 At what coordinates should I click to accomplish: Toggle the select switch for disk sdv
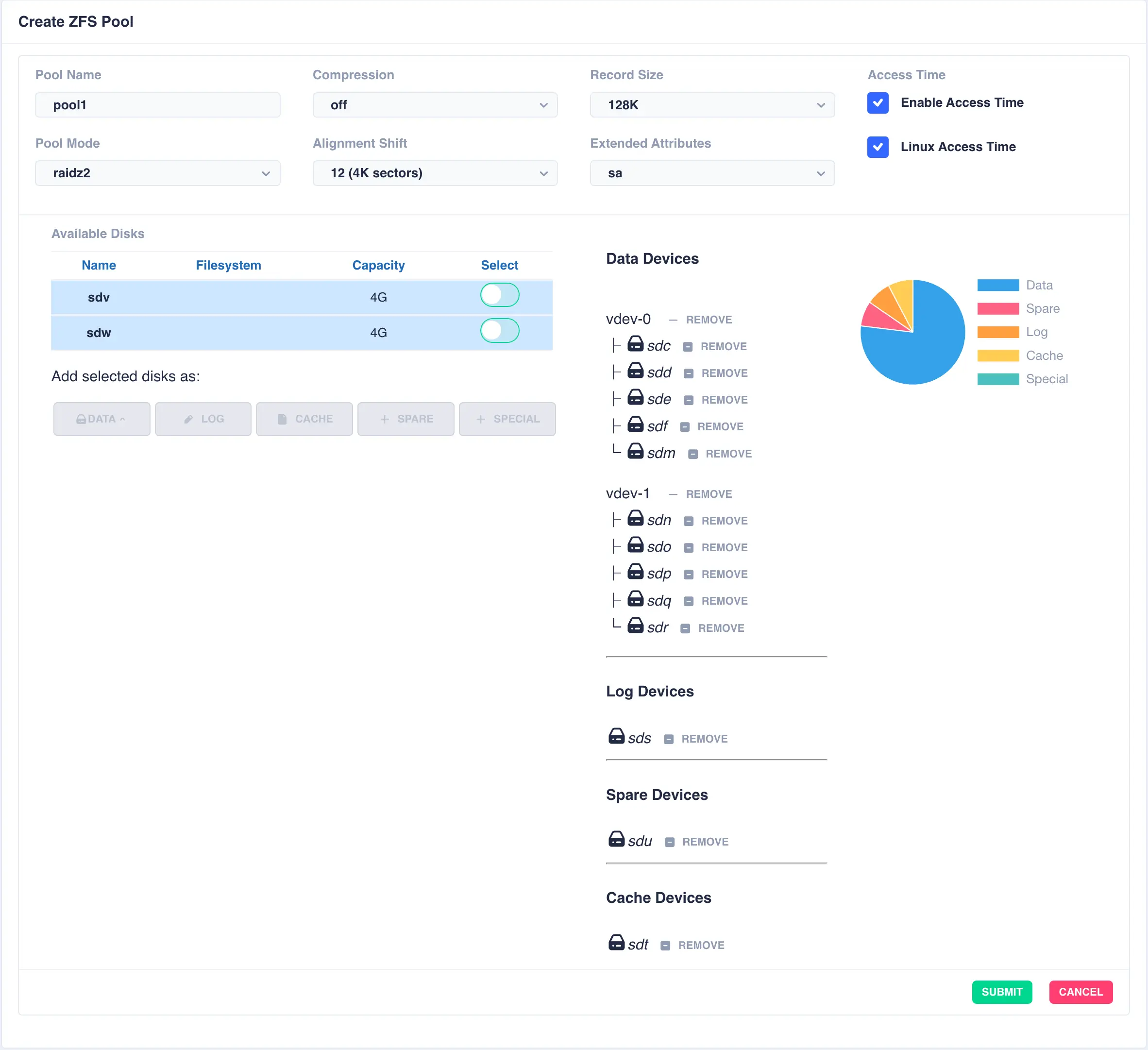click(499, 295)
